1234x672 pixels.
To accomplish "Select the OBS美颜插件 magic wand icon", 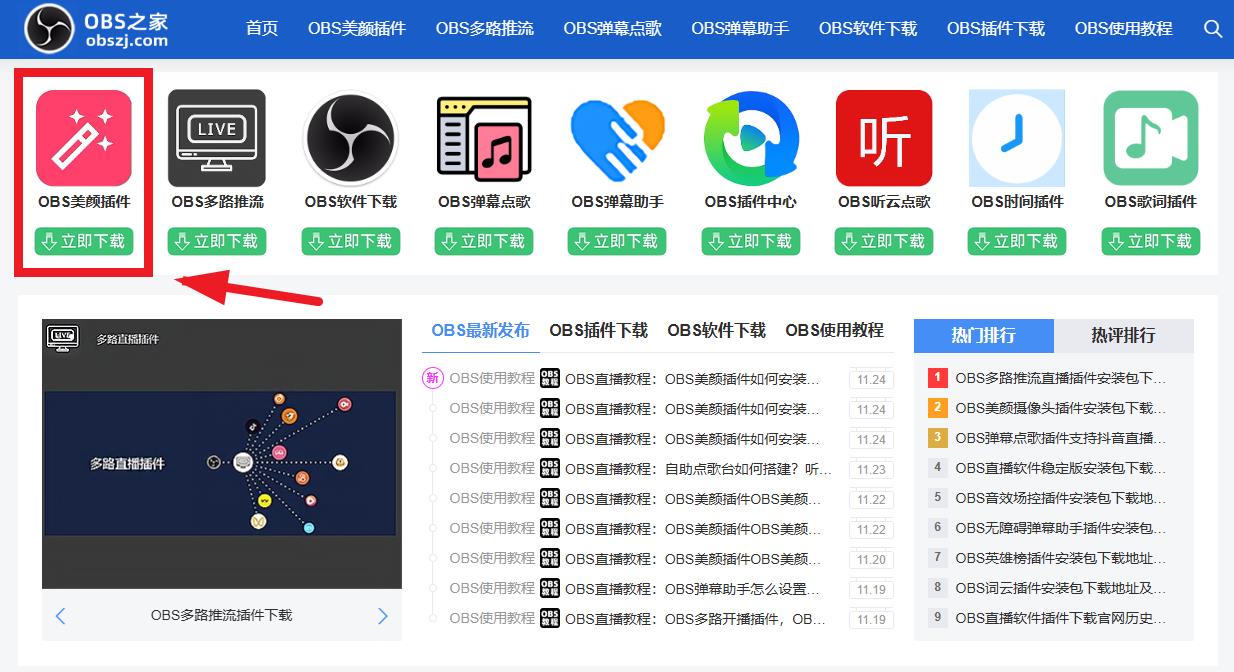I will [x=84, y=138].
